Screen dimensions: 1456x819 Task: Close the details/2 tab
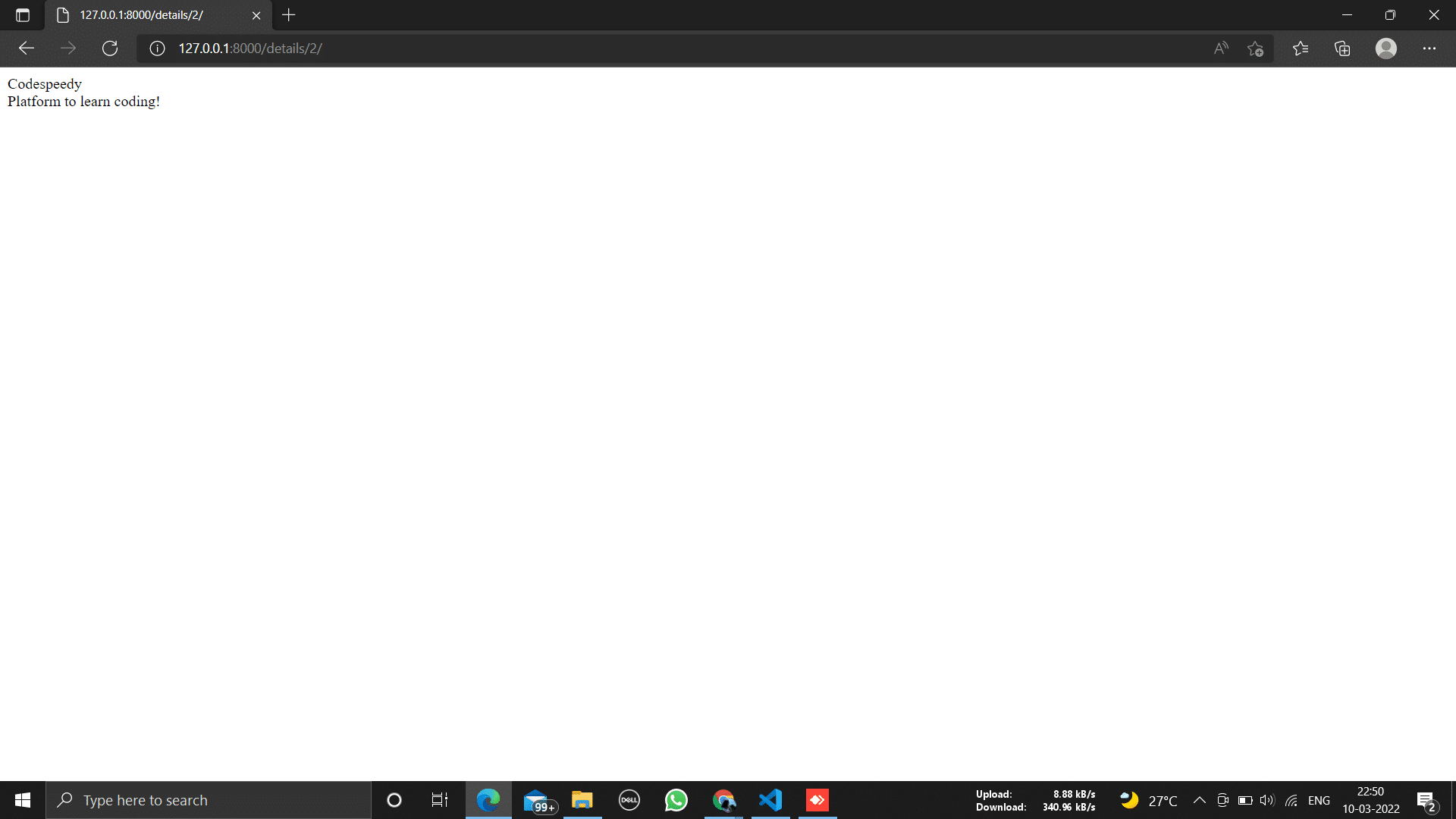pos(256,15)
